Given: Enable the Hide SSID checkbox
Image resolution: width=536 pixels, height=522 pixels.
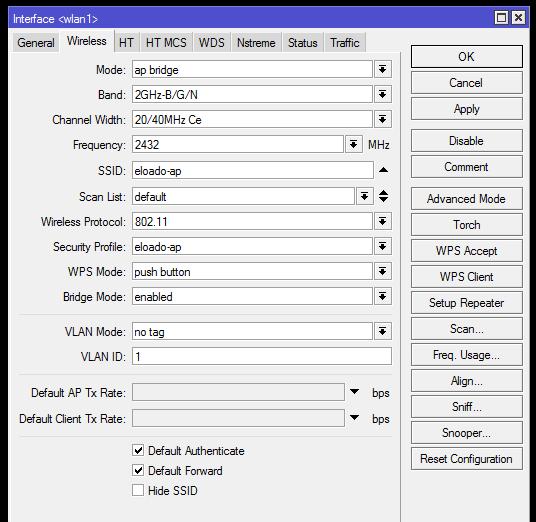Looking at the screenshot, I should pos(138,490).
